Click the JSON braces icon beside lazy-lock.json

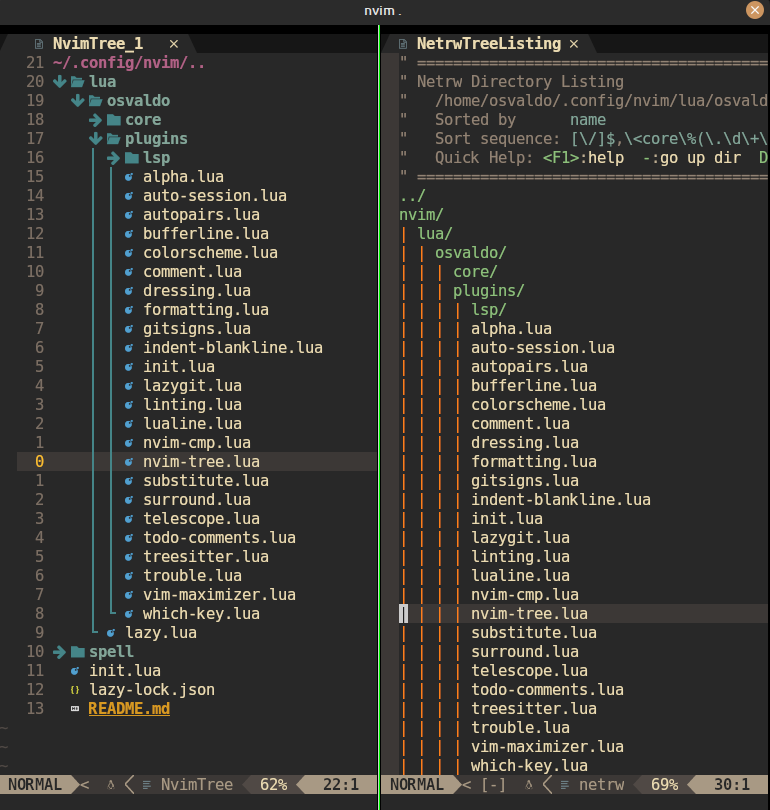[75, 690]
